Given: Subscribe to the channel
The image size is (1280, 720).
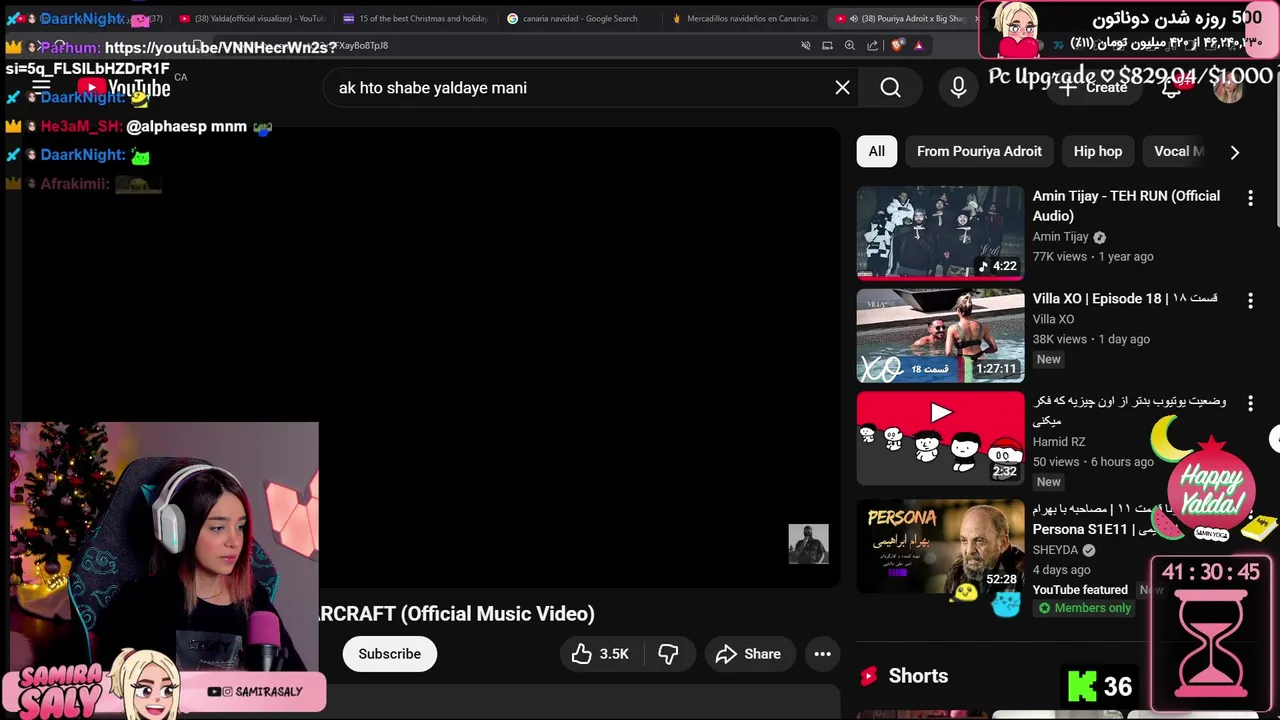Looking at the screenshot, I should pos(389,654).
